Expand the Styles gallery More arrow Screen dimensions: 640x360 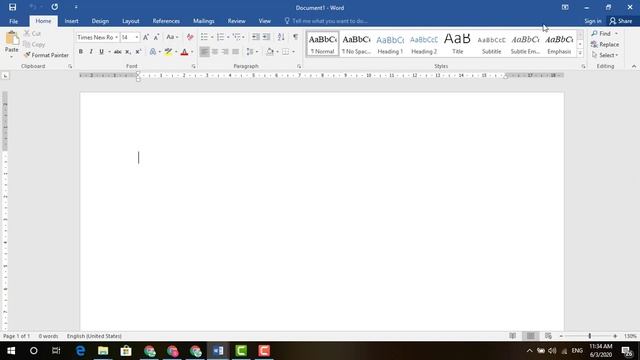click(x=580, y=53)
